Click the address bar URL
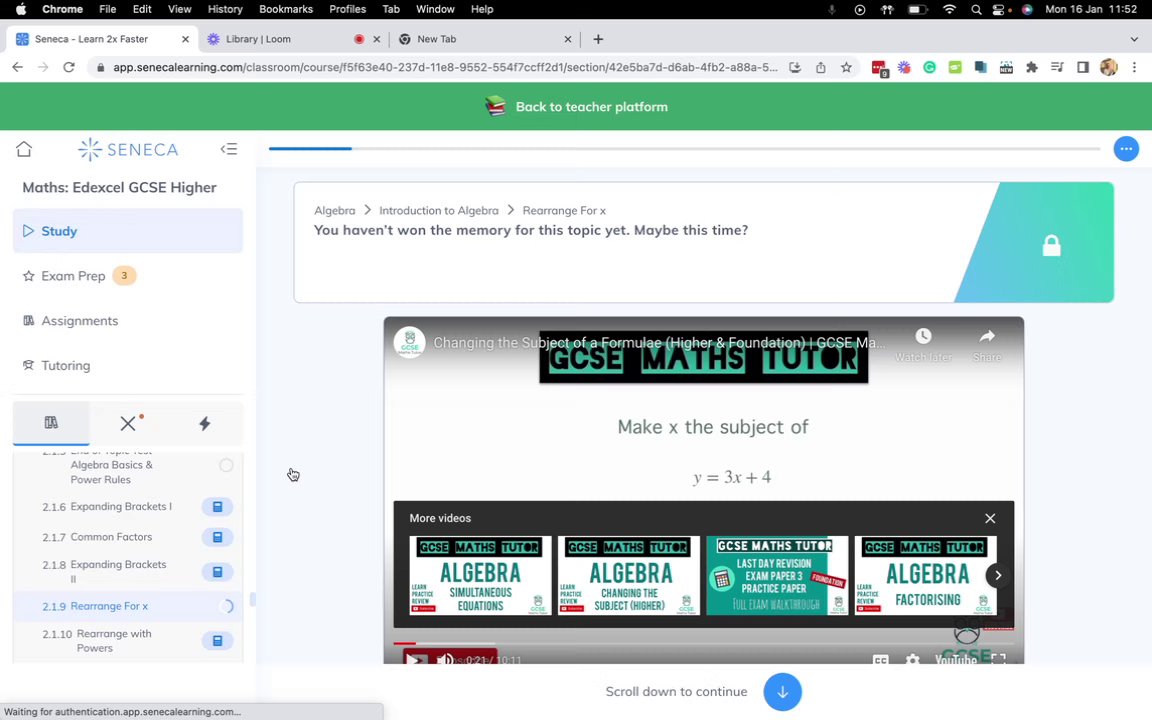The height and width of the screenshot is (720, 1152). tap(445, 67)
